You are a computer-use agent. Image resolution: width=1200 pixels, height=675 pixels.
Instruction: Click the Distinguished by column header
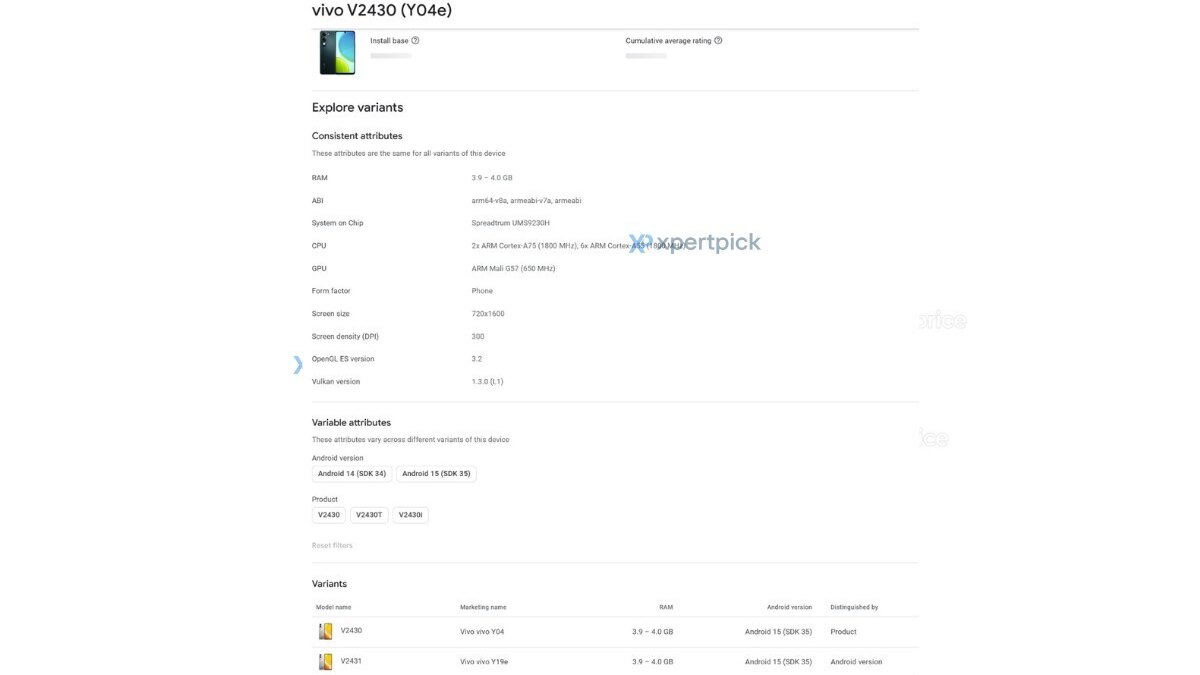(854, 607)
